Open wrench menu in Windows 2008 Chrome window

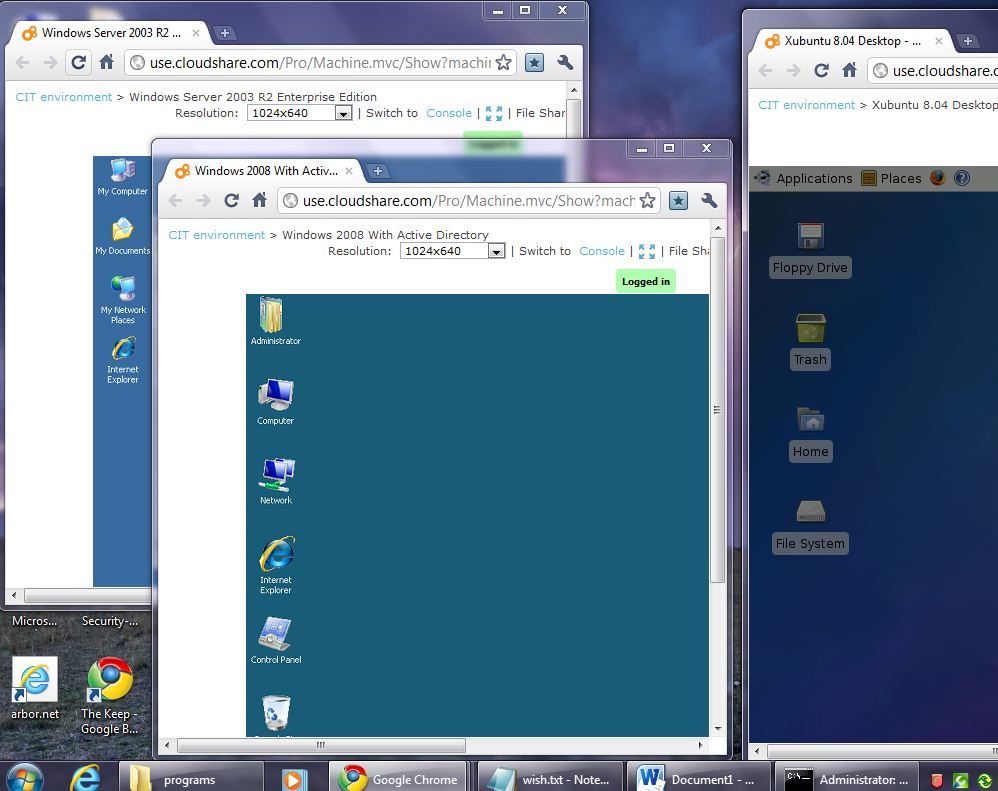point(708,200)
